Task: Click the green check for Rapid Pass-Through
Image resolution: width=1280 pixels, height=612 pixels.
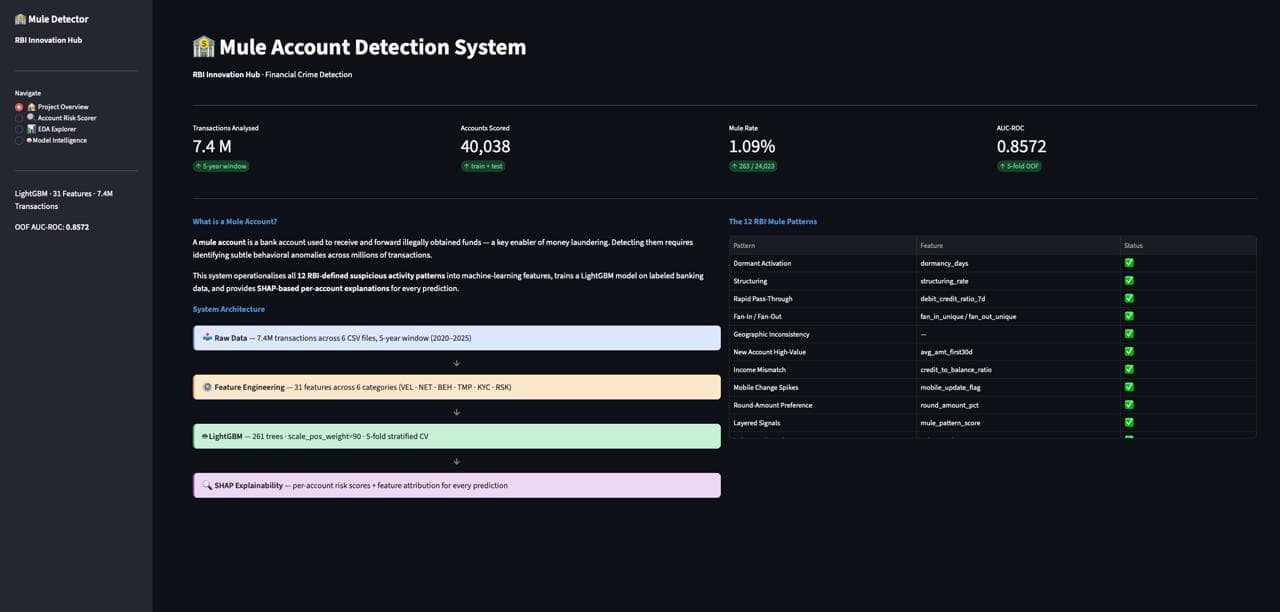Action: [1129, 298]
